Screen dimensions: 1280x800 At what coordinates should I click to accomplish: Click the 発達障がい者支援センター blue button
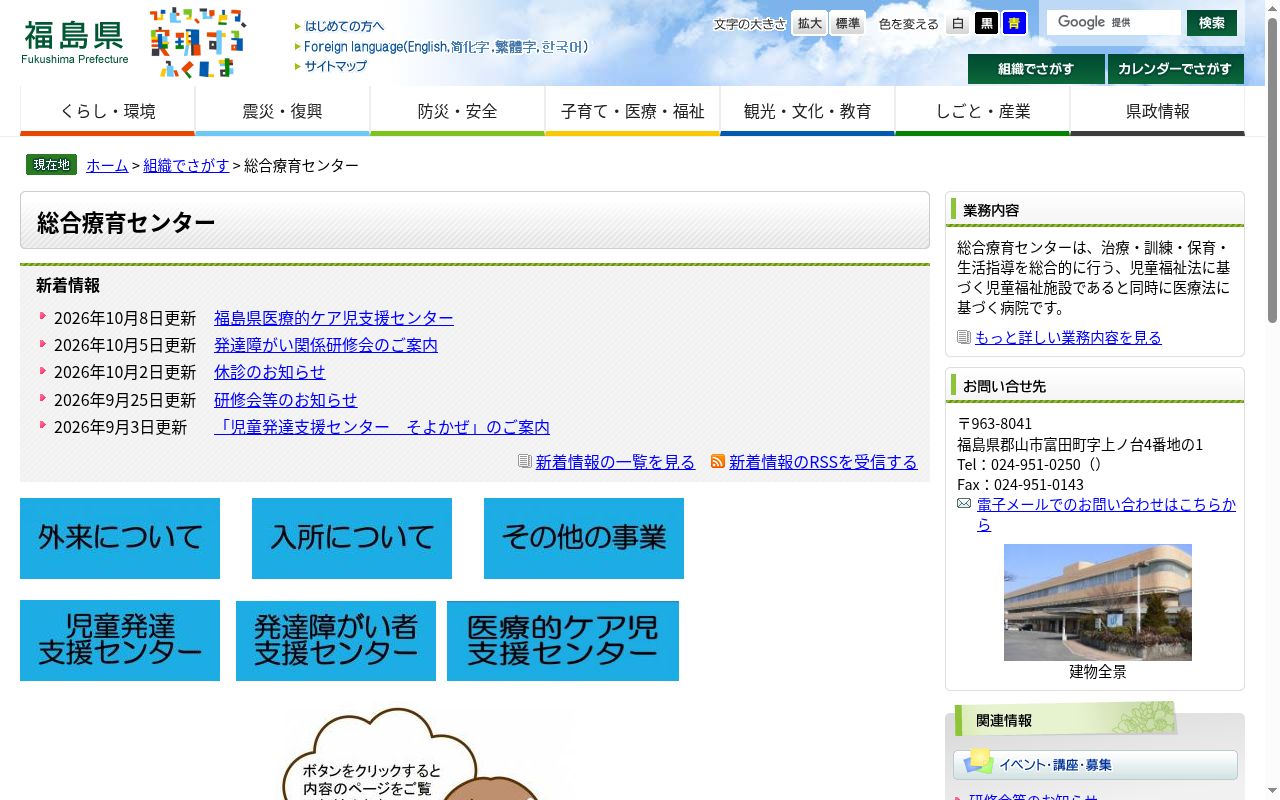pos(336,640)
